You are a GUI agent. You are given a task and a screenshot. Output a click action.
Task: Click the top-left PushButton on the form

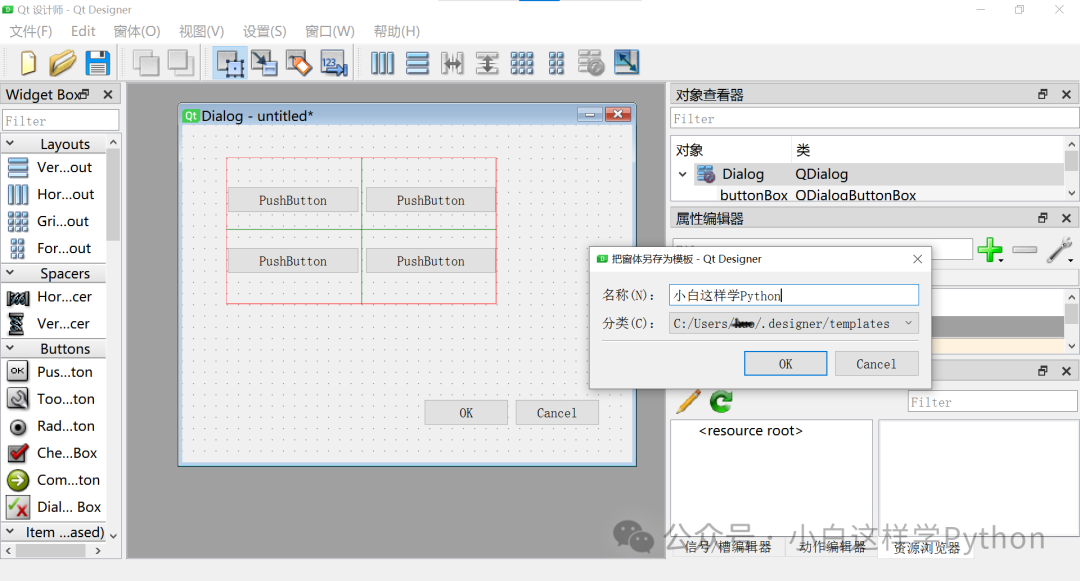coord(293,200)
